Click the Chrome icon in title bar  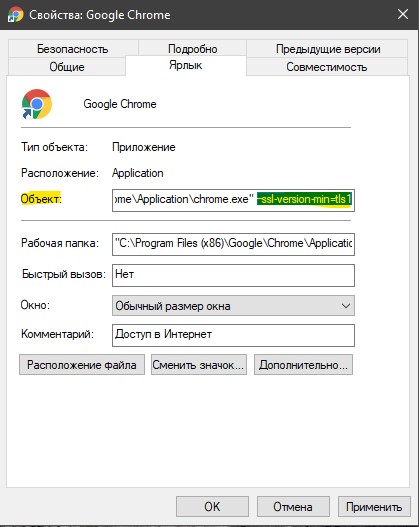[x=15, y=15]
